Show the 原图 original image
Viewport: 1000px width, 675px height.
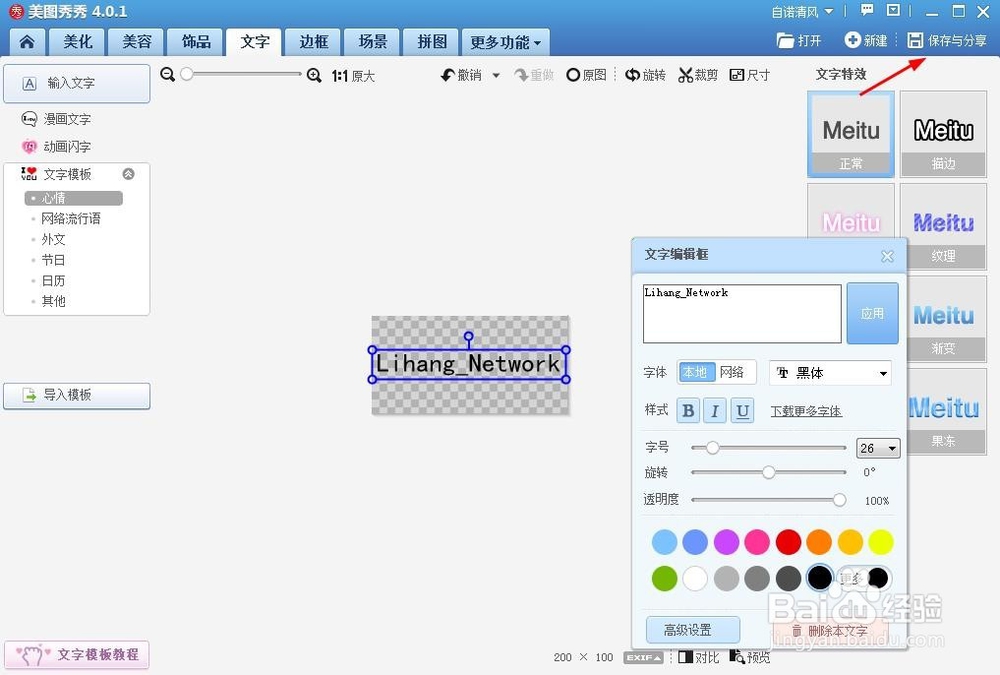(x=586, y=75)
